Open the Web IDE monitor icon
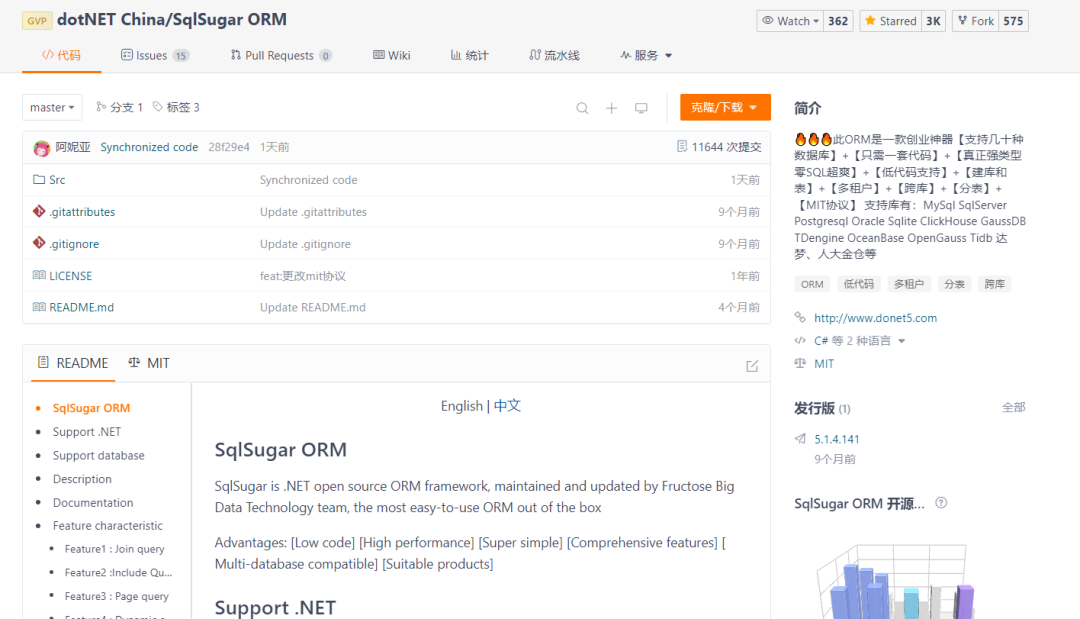 [641, 107]
